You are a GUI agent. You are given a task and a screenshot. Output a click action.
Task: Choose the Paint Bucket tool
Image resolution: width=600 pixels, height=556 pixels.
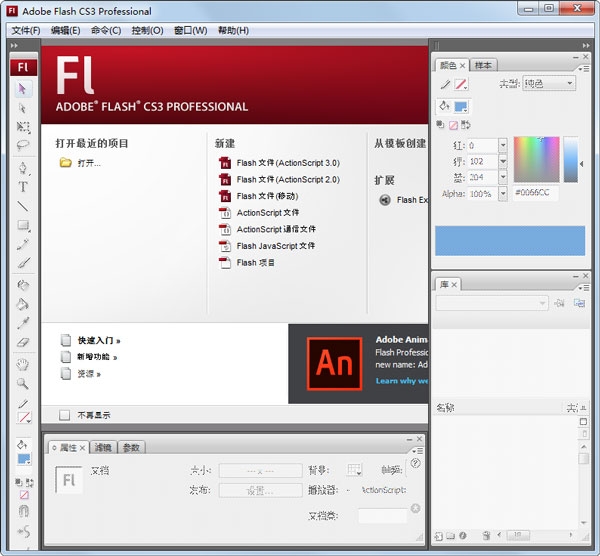23,304
